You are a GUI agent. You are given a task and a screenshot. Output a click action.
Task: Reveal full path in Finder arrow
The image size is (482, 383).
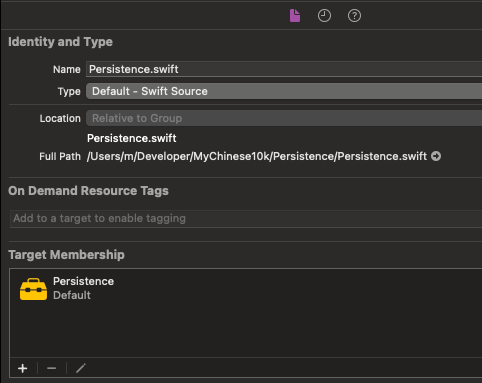[436, 156]
